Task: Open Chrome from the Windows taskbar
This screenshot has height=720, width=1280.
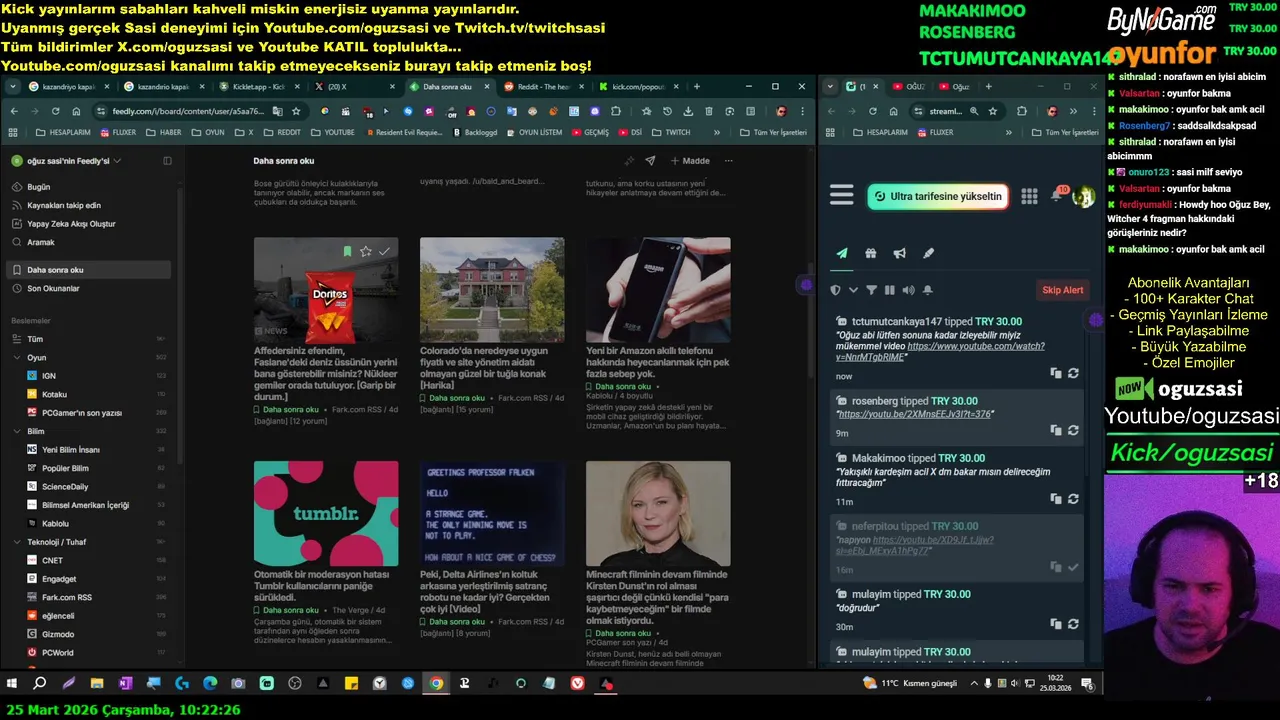Action: (436, 684)
